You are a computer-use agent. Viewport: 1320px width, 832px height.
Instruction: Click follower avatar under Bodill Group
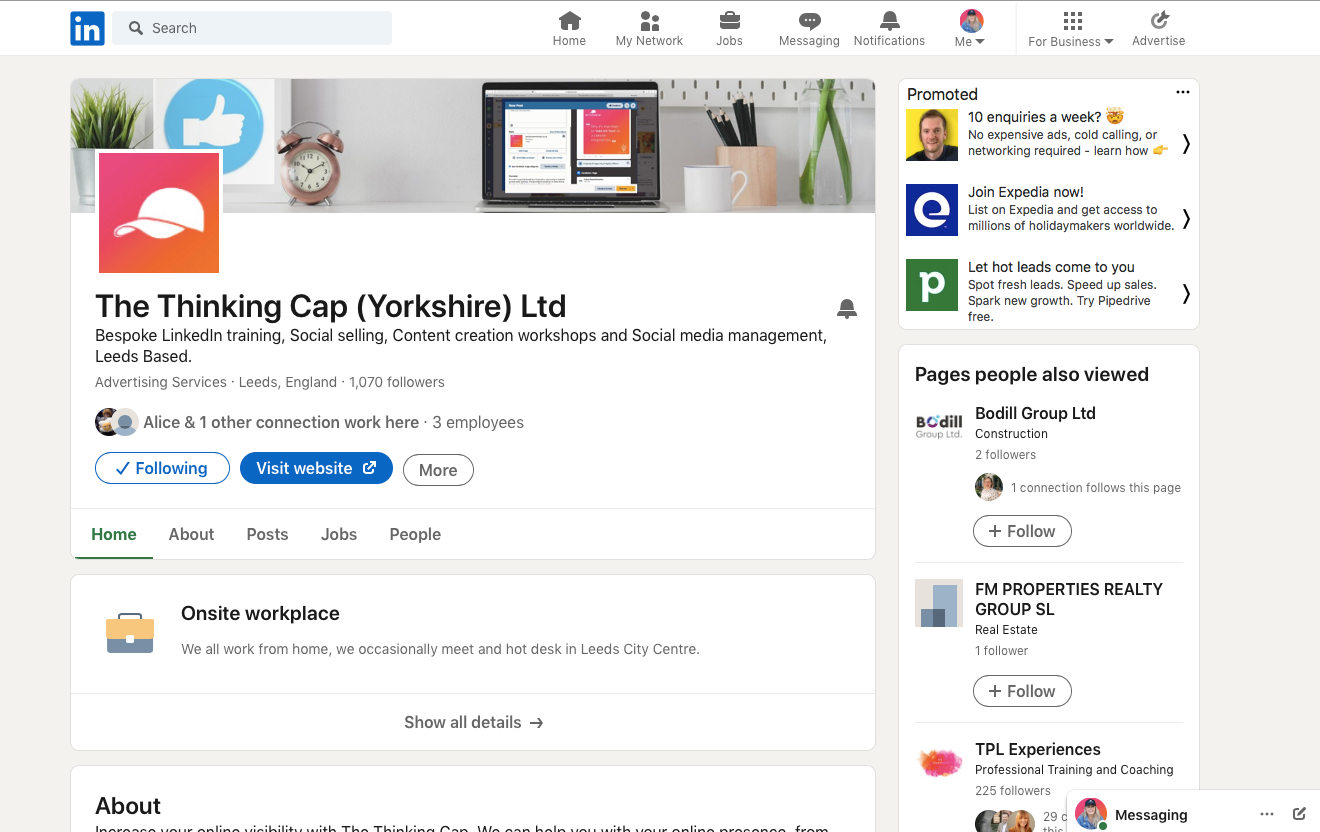tap(988, 487)
